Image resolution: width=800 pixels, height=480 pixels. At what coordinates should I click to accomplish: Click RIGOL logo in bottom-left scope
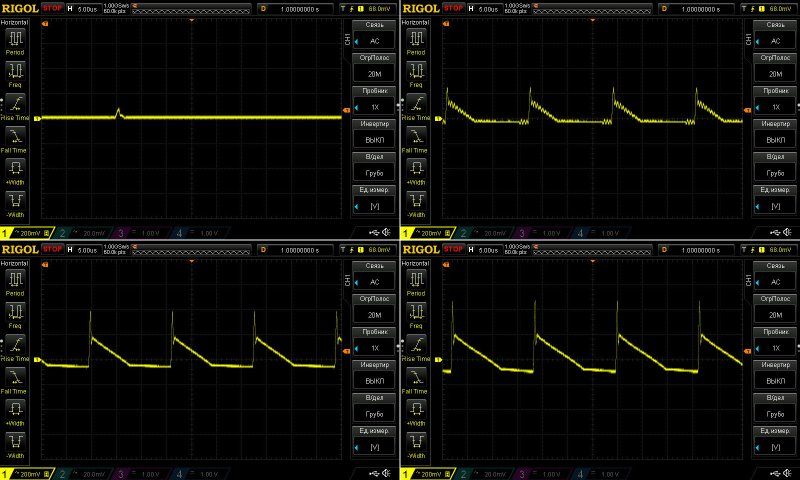click(x=20, y=248)
